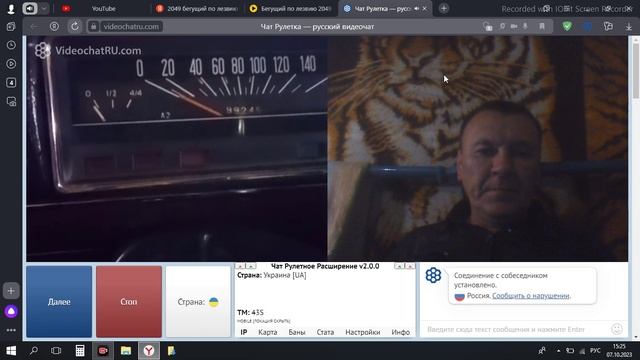Add a sidebar item with plus button
640x360 pixels.
pyautogui.click(x=11, y=291)
